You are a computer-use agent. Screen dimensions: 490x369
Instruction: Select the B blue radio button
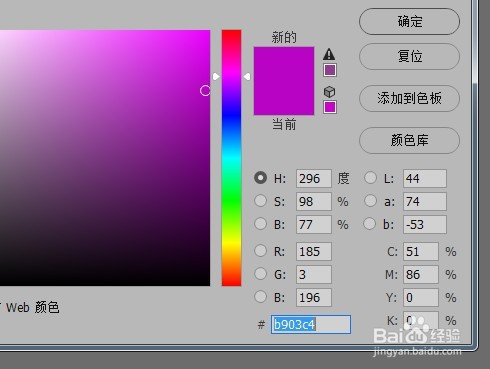260,296
